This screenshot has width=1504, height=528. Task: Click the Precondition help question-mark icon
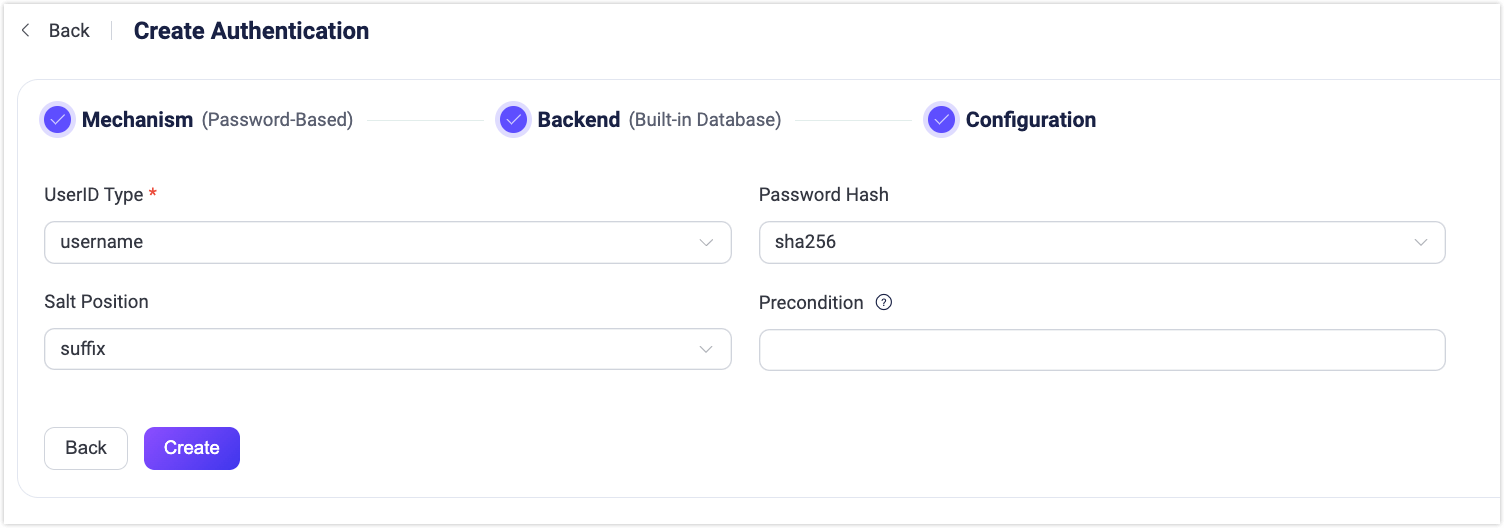click(883, 302)
